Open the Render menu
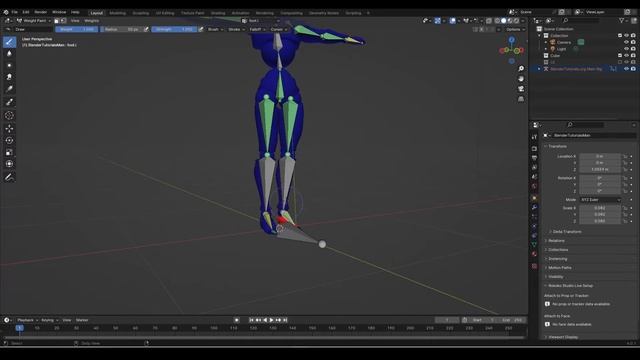640x360 pixels. tap(40, 12)
